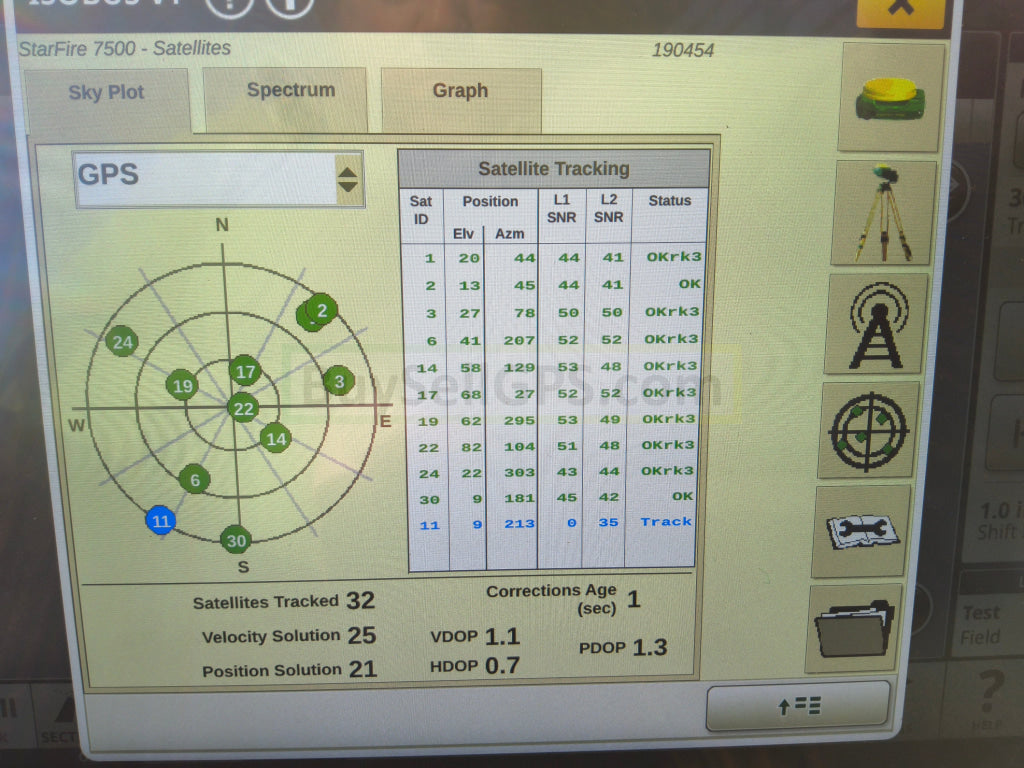Click the Elv column sub-header

pyautogui.click(x=463, y=234)
